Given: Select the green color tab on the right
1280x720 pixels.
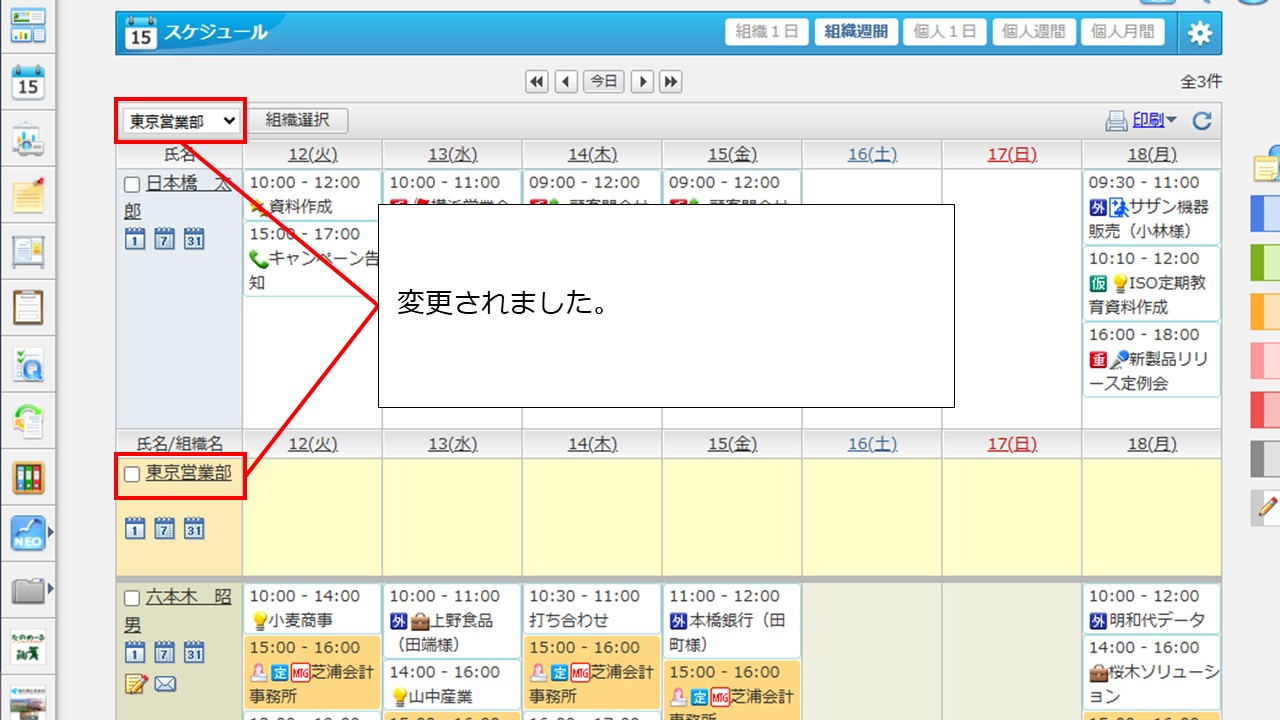Looking at the screenshot, I should click(1266, 262).
